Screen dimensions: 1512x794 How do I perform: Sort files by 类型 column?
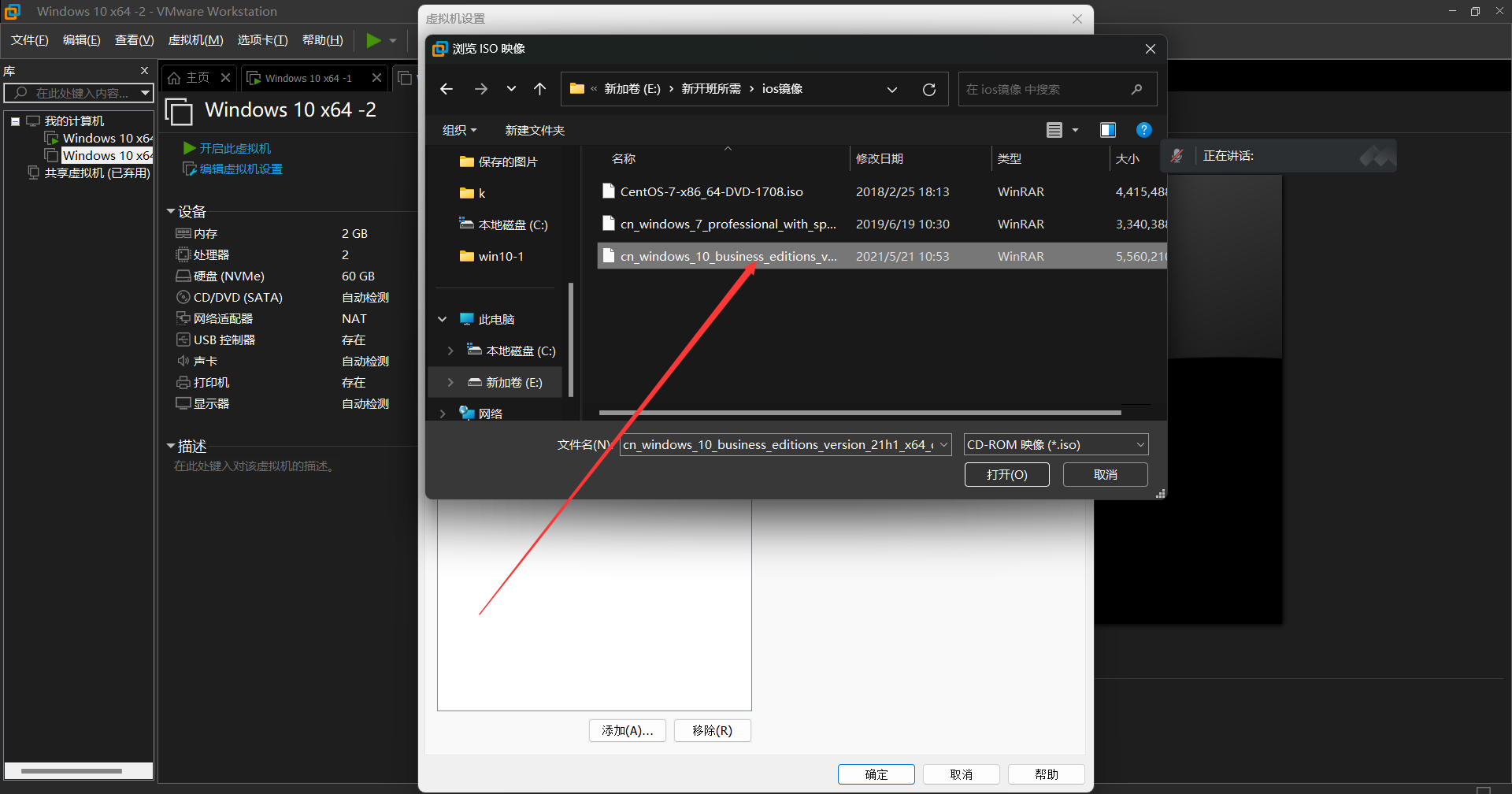[1010, 158]
